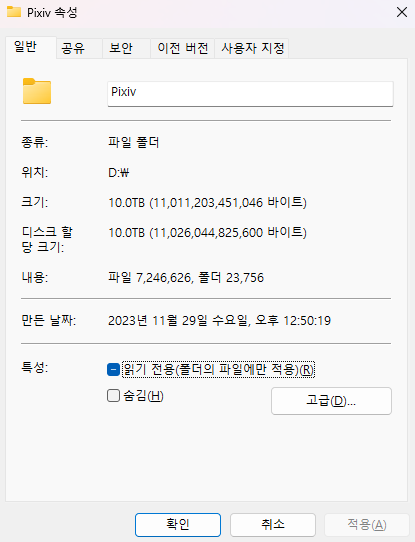Image resolution: width=415 pixels, height=542 pixels.
Task: Close the Pixiv 속성 dialog window
Action: (x=402, y=12)
